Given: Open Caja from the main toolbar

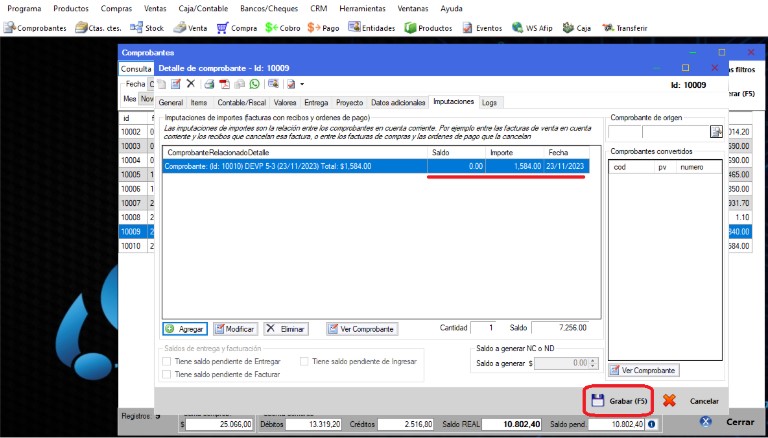Looking at the screenshot, I should (x=576, y=28).
